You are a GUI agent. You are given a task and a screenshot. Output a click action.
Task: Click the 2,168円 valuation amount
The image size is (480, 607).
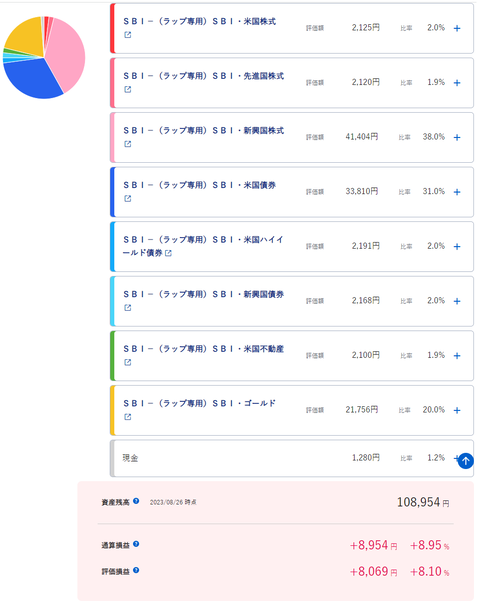click(365, 300)
